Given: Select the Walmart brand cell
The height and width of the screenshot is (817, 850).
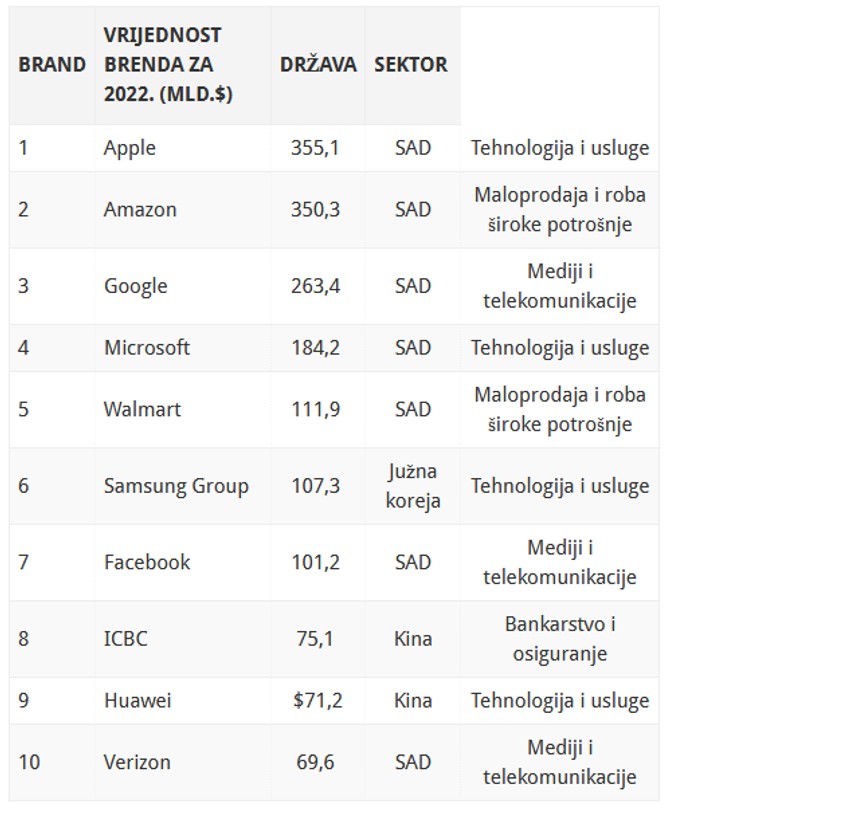Looking at the screenshot, I should [142, 410].
